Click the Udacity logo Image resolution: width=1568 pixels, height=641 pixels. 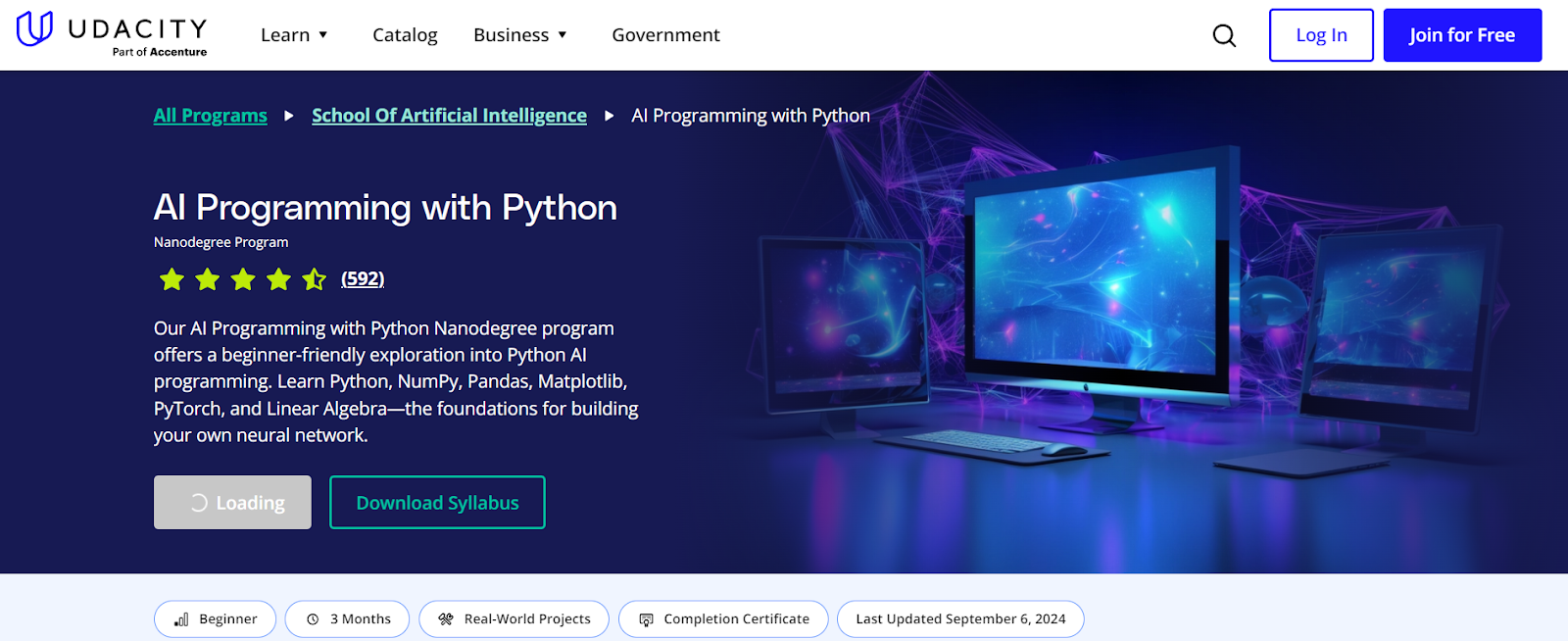point(112,34)
